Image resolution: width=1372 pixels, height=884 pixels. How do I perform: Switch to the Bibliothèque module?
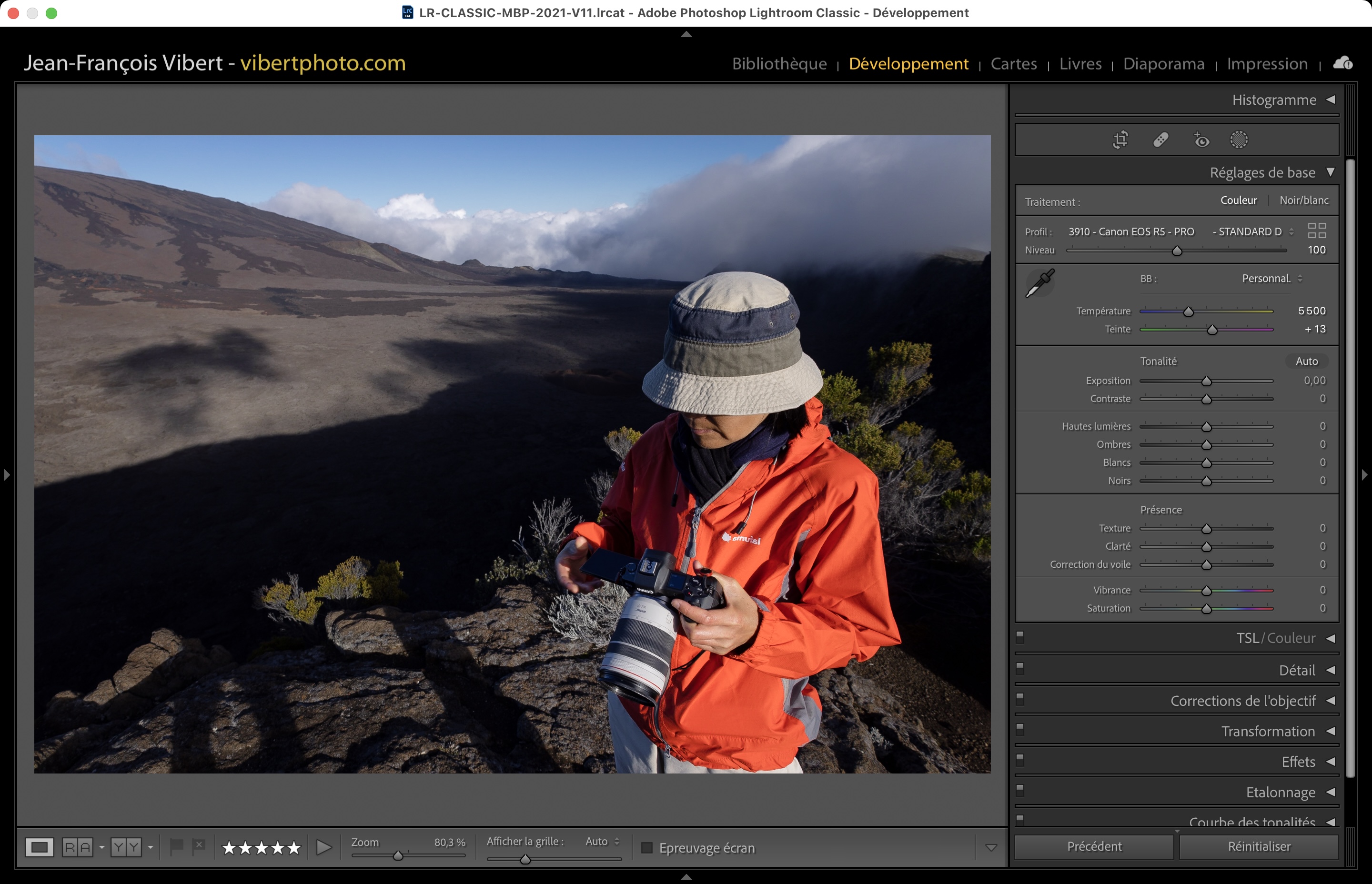779,64
